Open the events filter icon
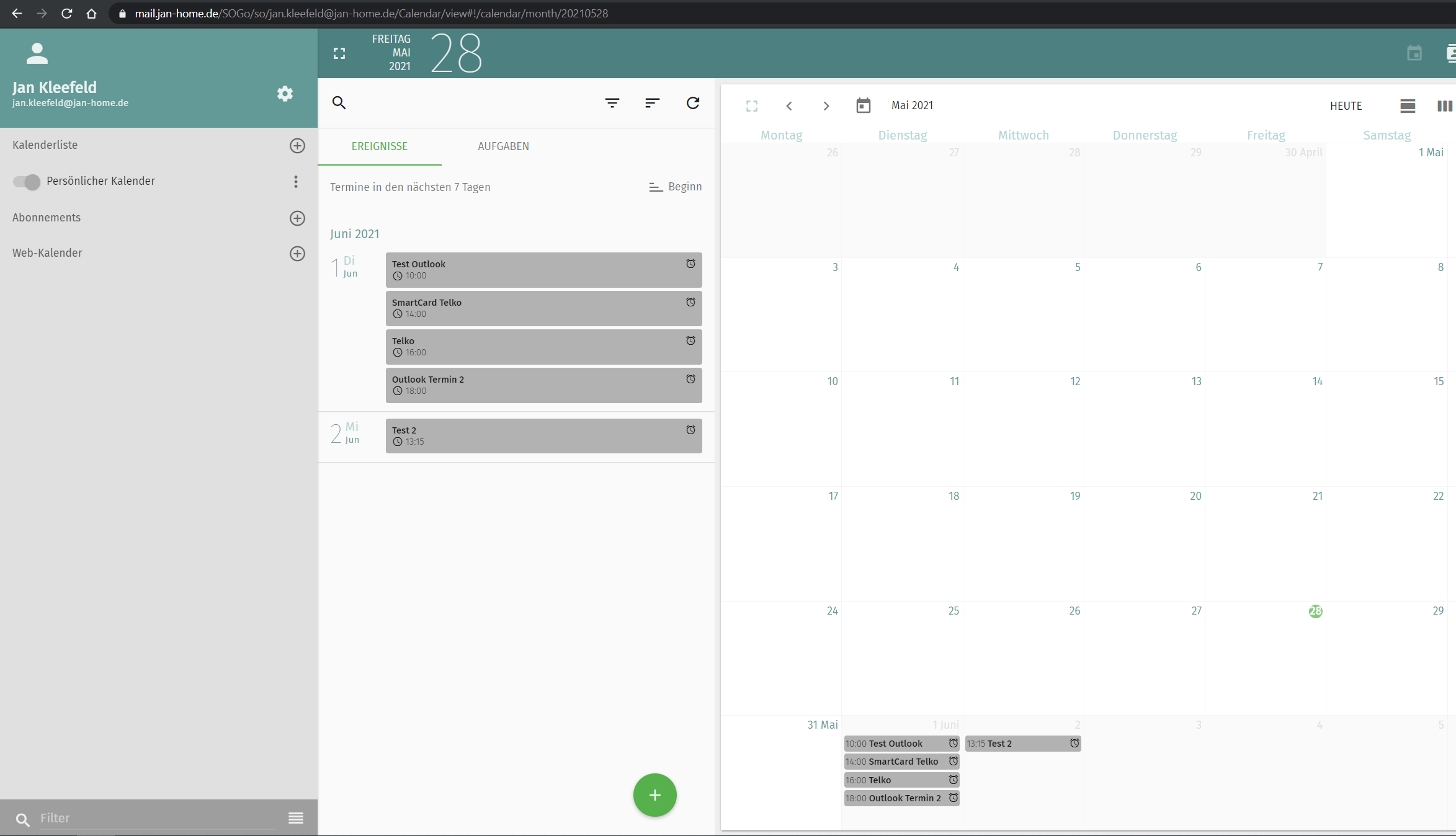 pos(612,103)
